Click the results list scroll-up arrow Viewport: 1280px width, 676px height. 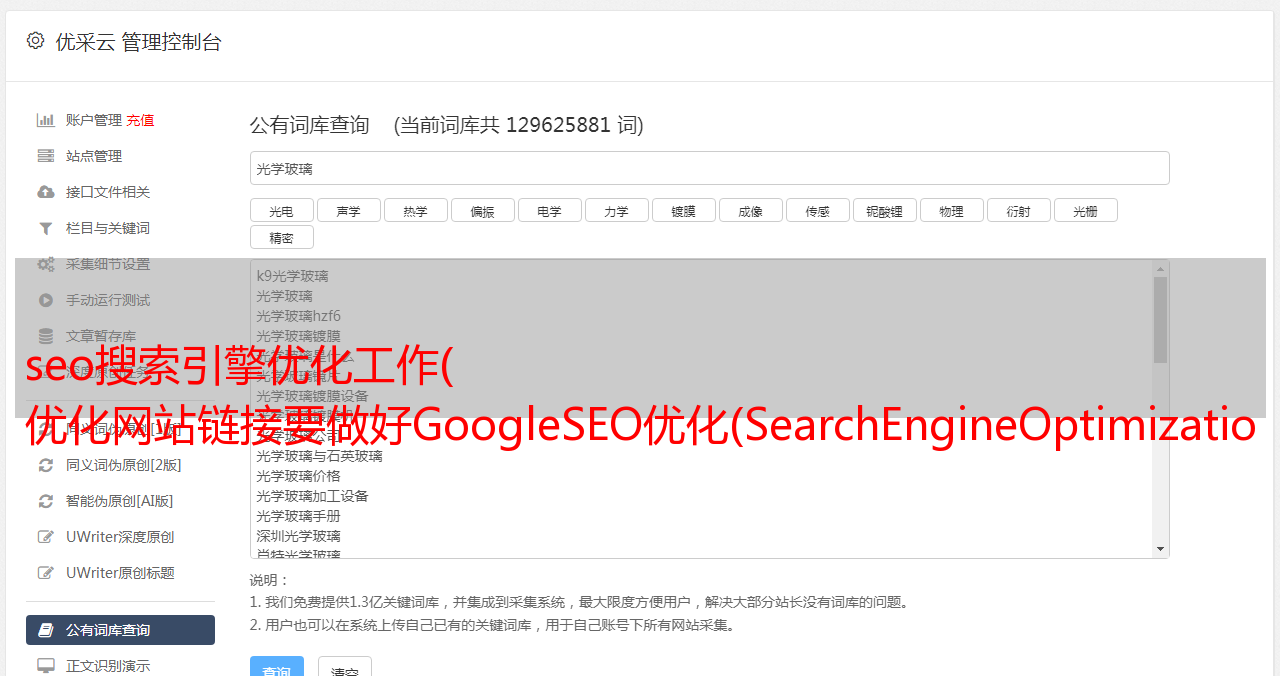pyautogui.click(x=1160, y=269)
